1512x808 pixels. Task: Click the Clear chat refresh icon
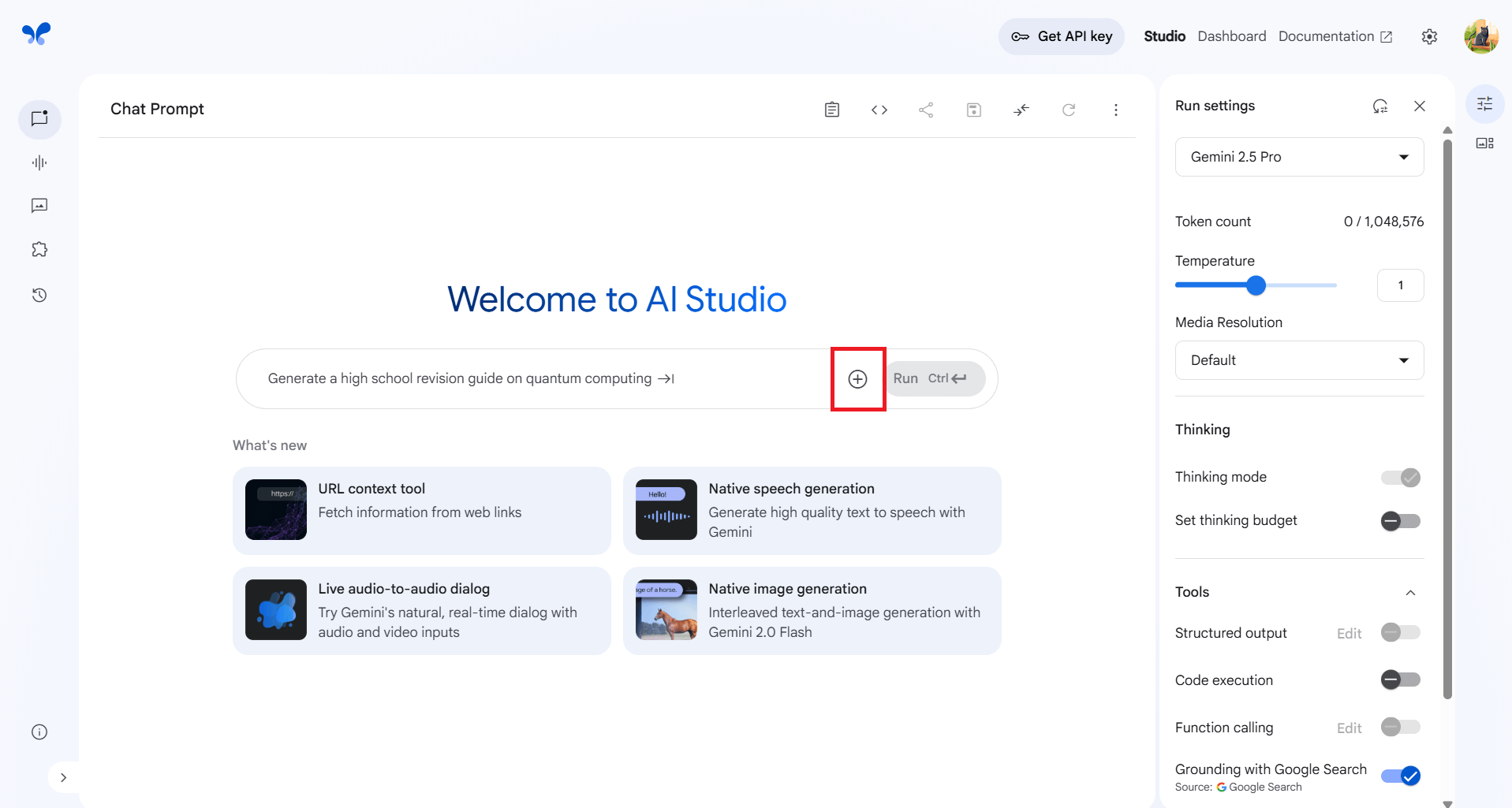[1069, 110]
